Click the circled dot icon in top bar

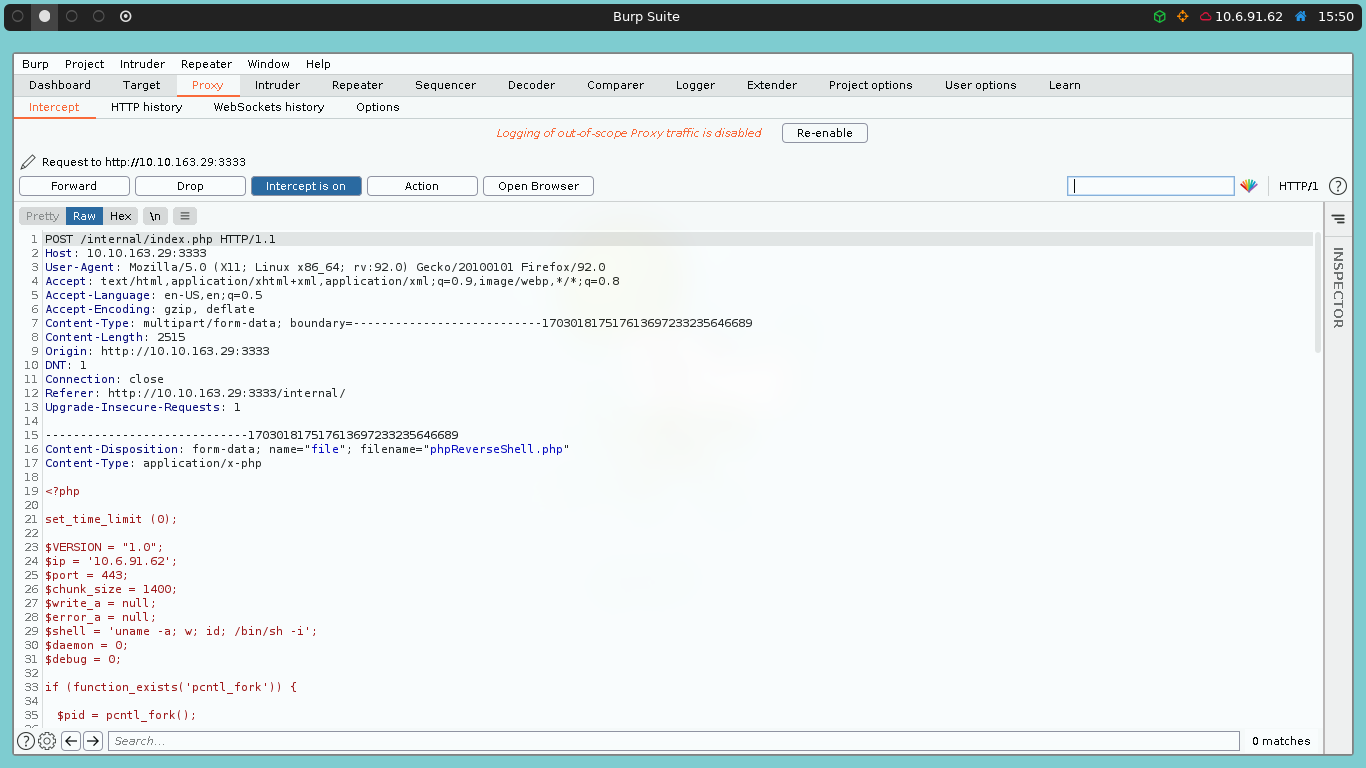(125, 17)
